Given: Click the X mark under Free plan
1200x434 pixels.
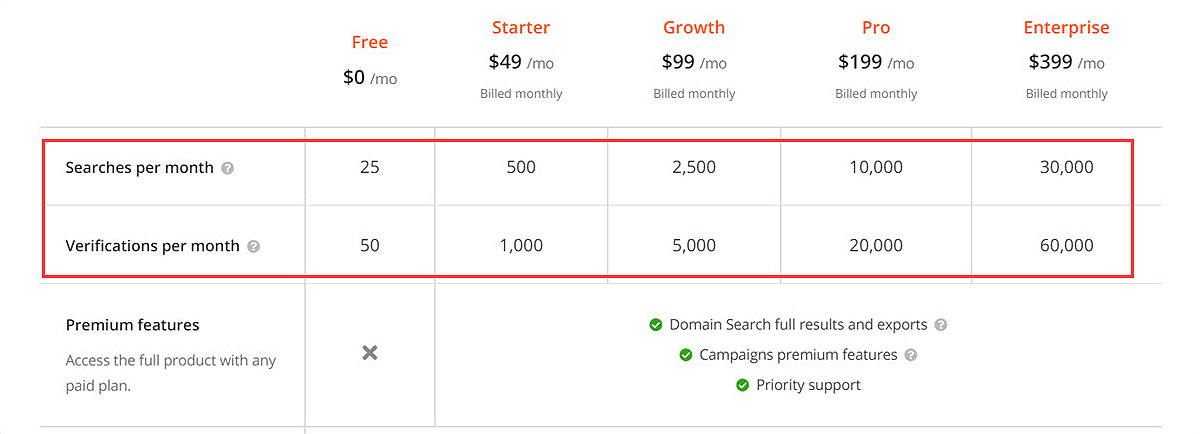Looking at the screenshot, I should pos(370,353).
